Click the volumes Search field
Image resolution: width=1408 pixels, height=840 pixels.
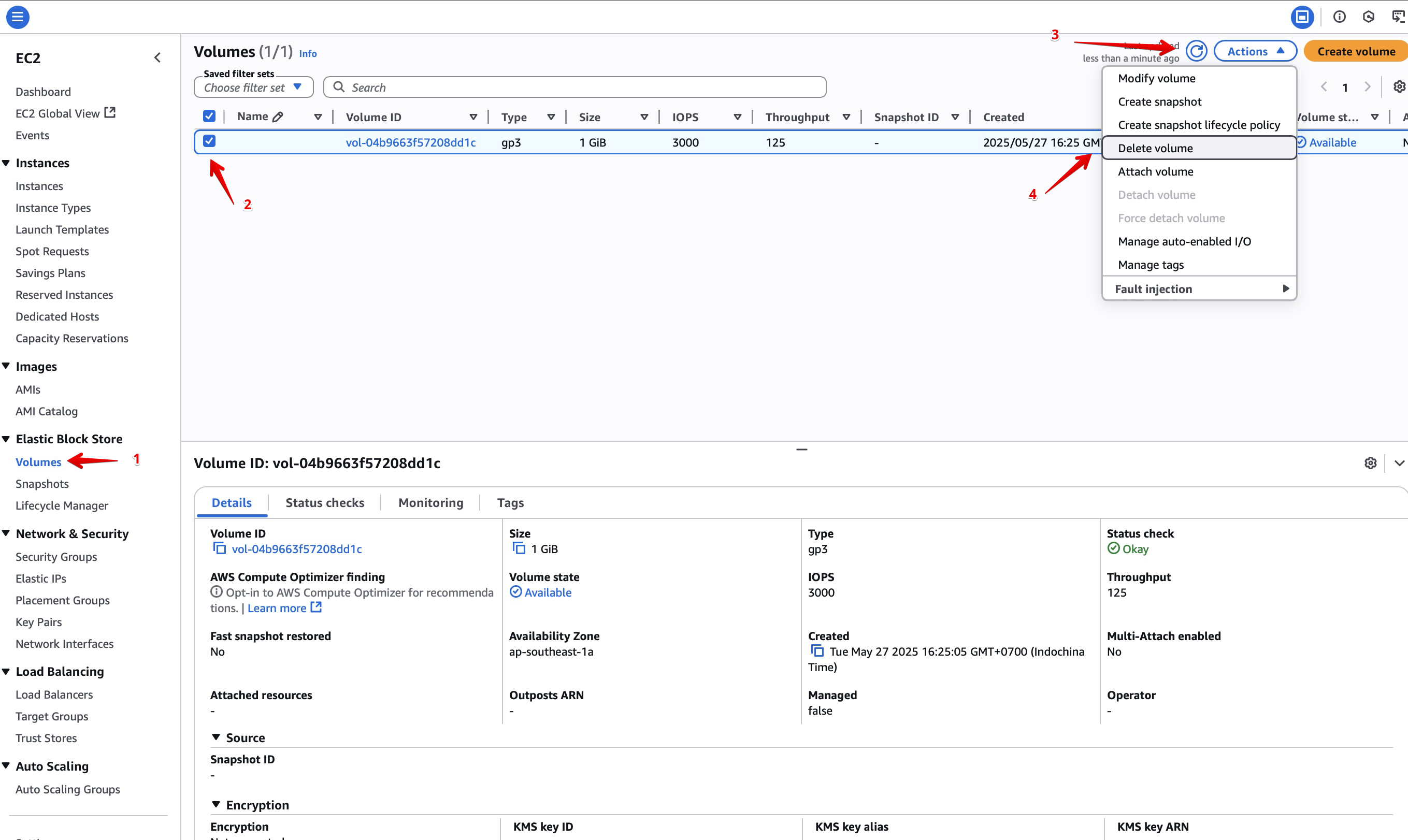(574, 87)
